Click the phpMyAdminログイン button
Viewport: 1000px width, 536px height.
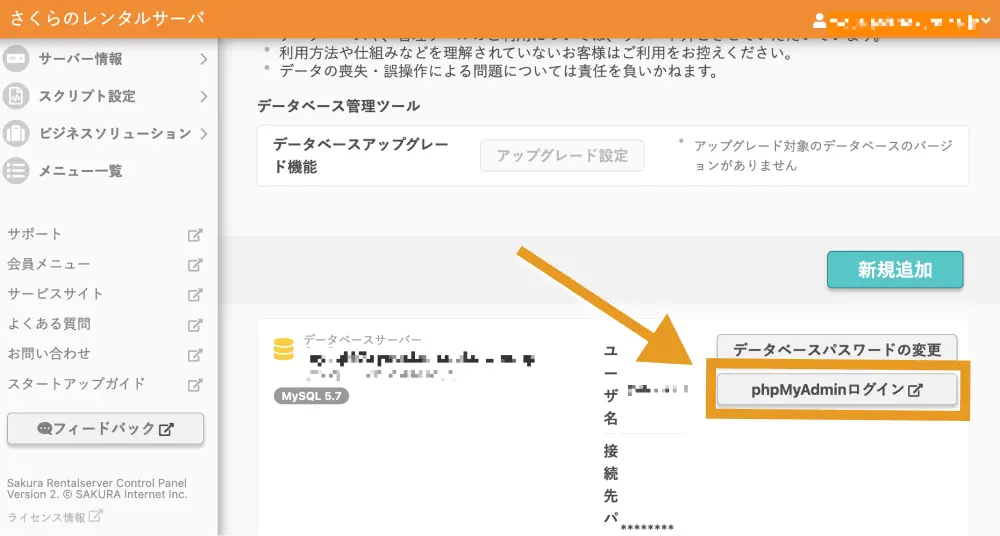837,390
